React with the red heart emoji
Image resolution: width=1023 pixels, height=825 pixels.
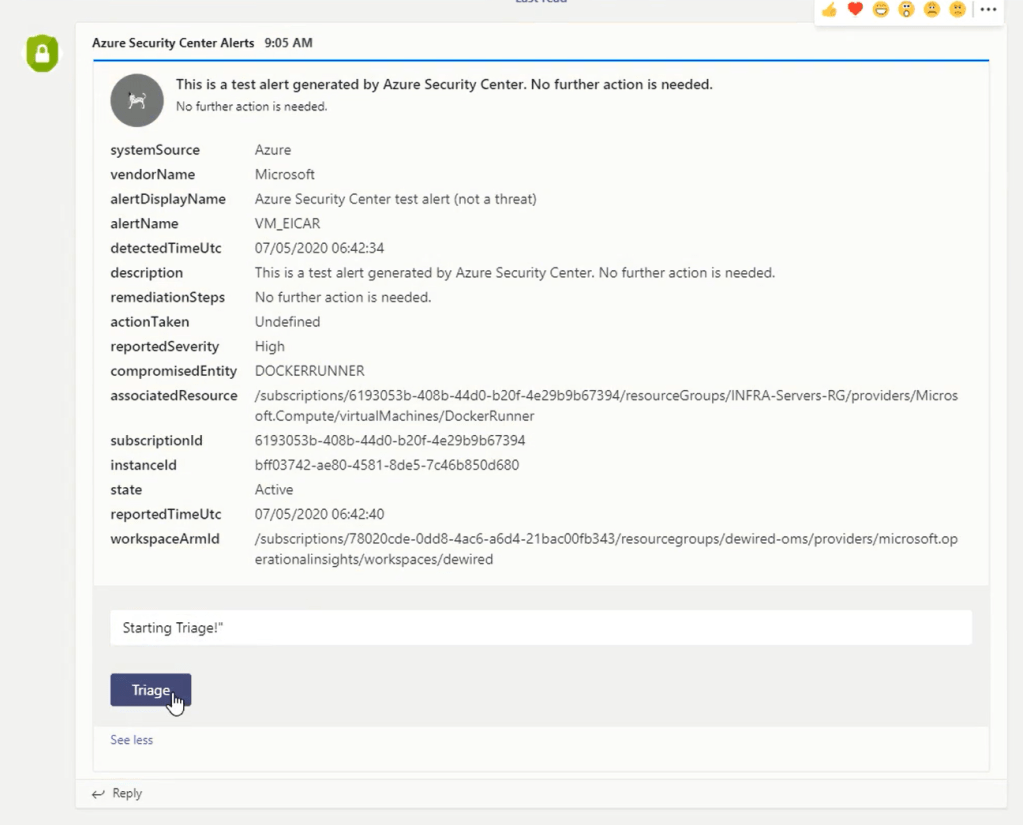coord(855,10)
